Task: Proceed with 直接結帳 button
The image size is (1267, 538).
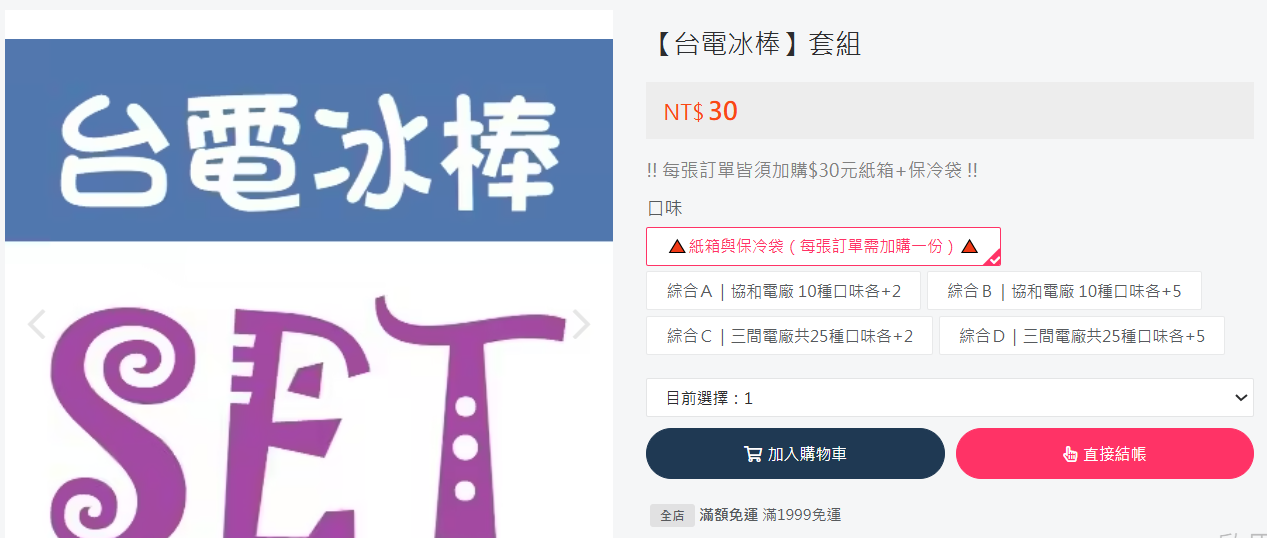Action: pos(1105,454)
